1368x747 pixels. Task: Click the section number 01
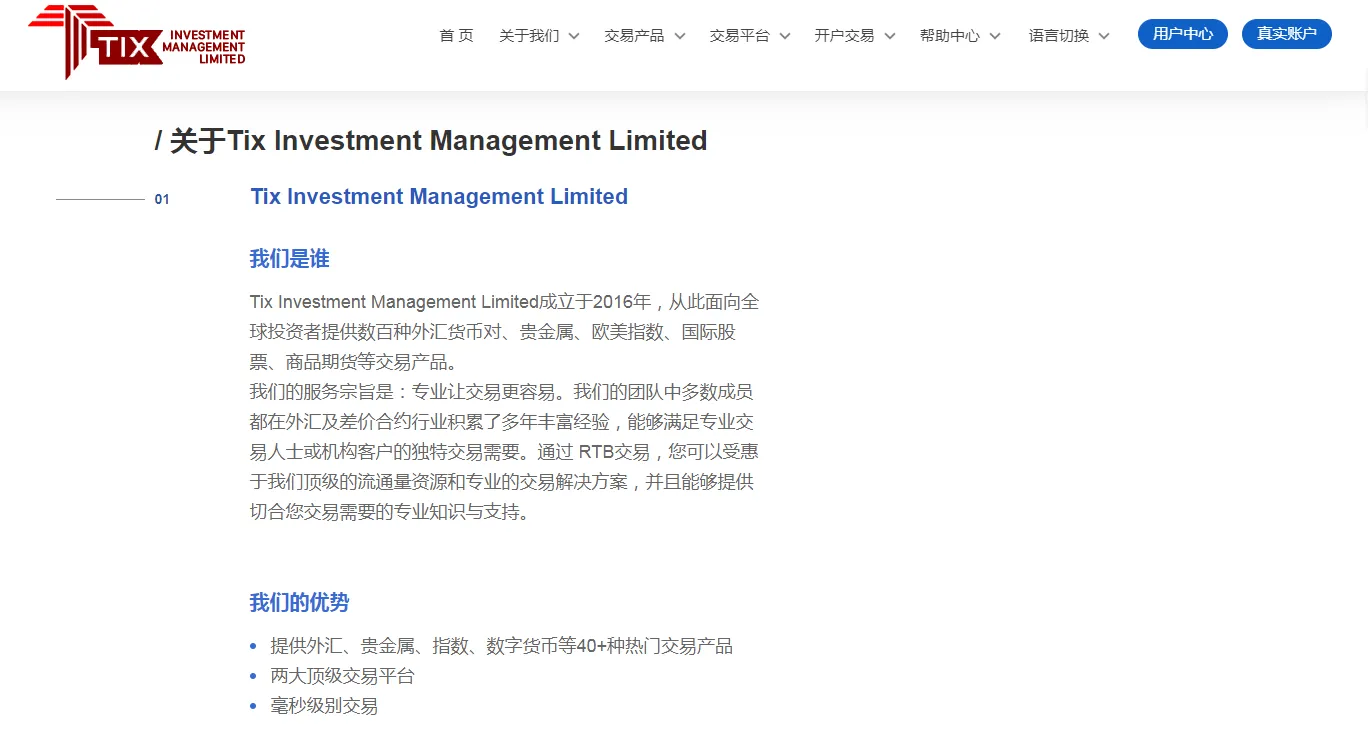[162, 200]
